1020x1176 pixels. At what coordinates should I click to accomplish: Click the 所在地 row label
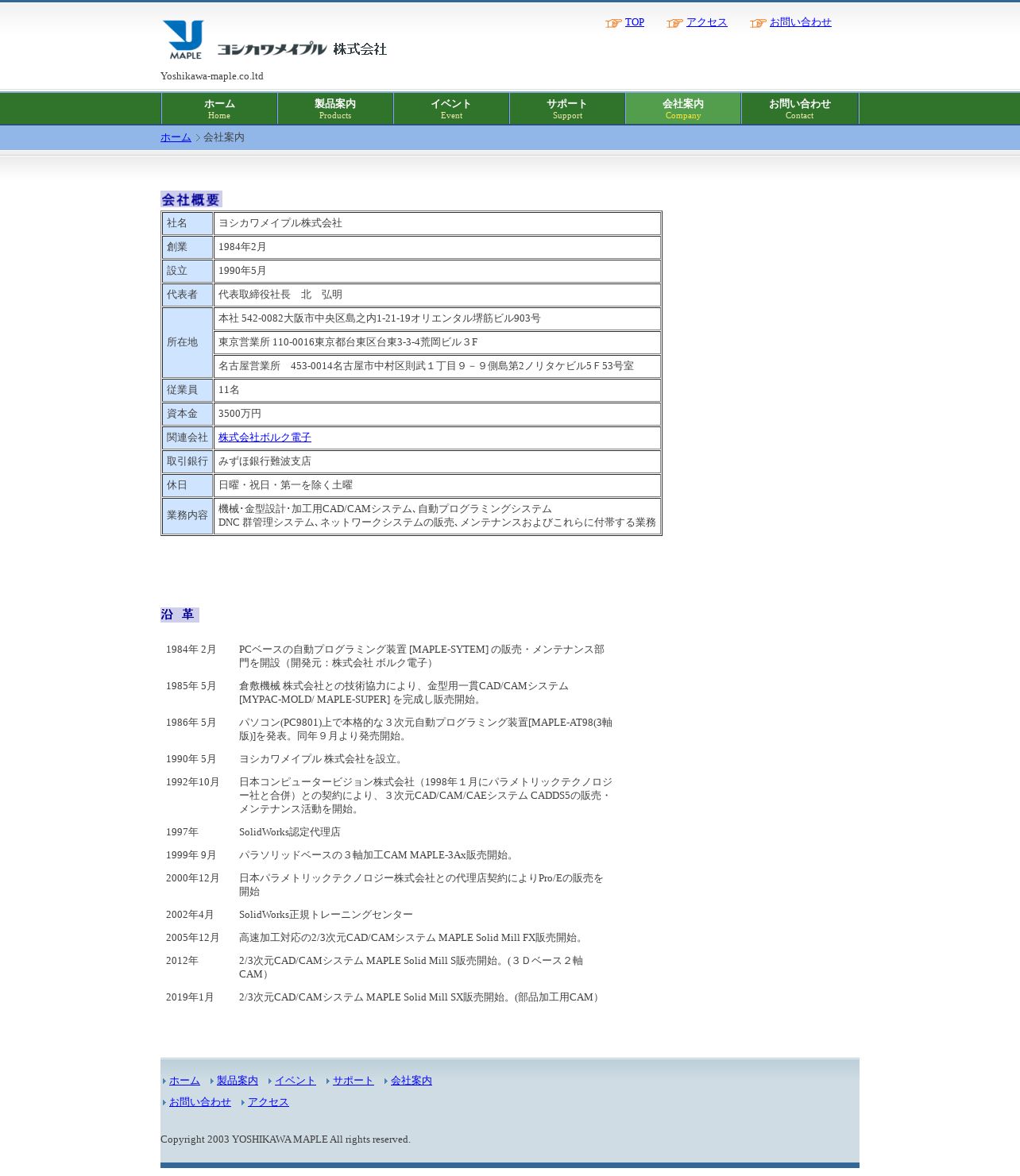coord(187,342)
